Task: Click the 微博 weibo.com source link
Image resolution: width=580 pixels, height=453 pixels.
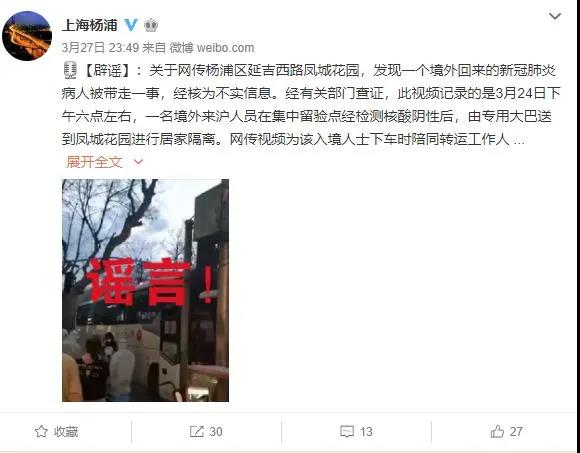Action: click(212, 48)
